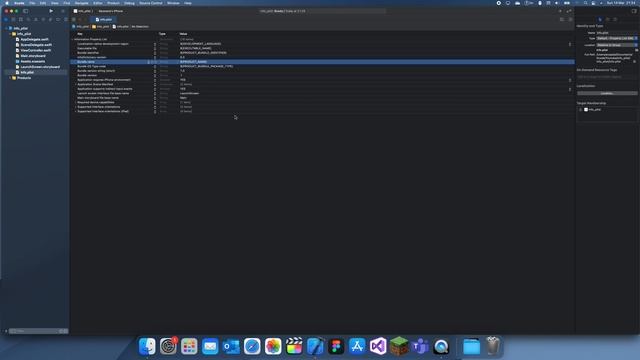Screen dimensions: 640x360
Task: Open Microsoft Teams from the Dock
Action: pos(420,346)
